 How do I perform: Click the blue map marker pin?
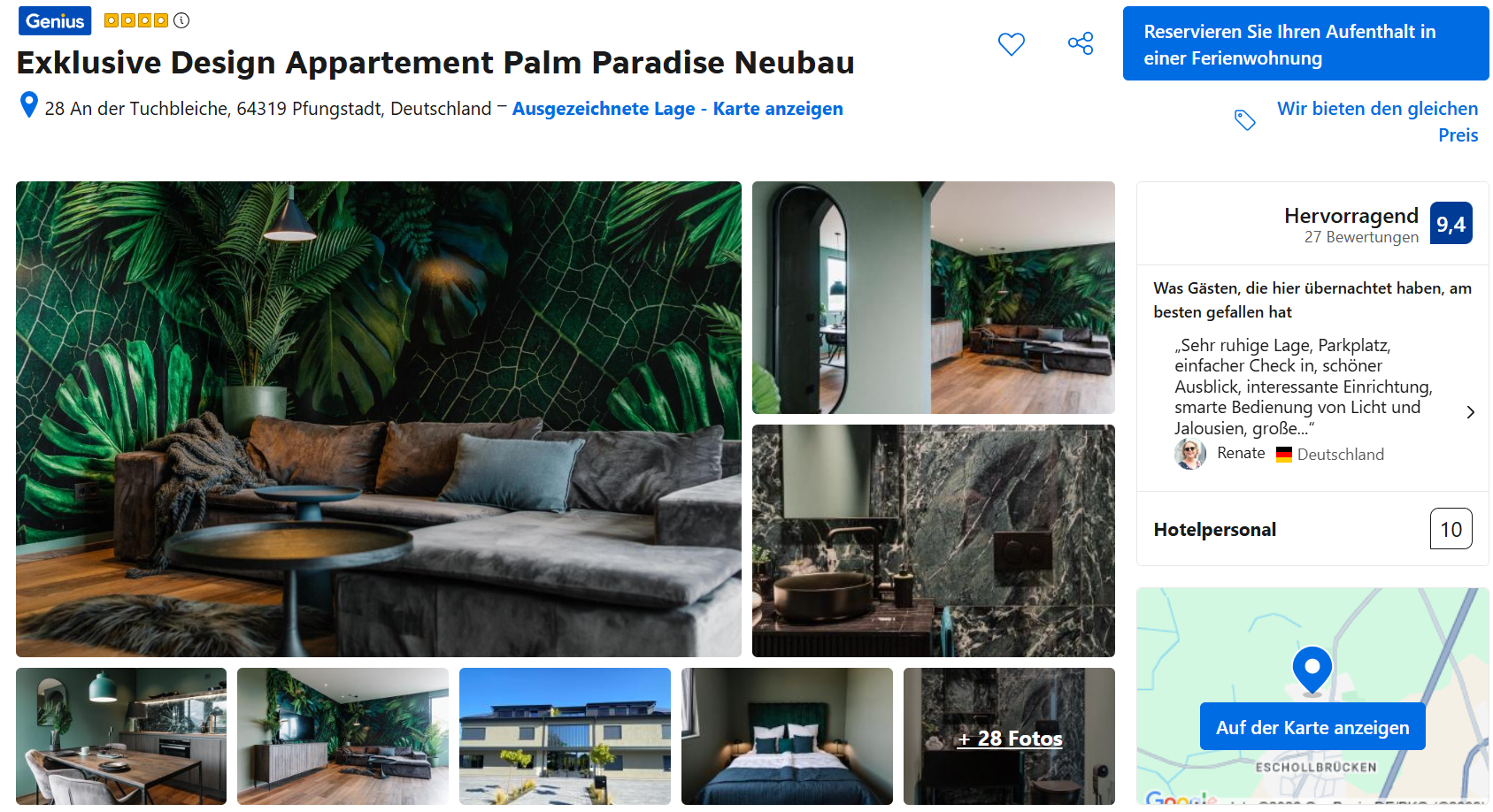[1312, 670]
